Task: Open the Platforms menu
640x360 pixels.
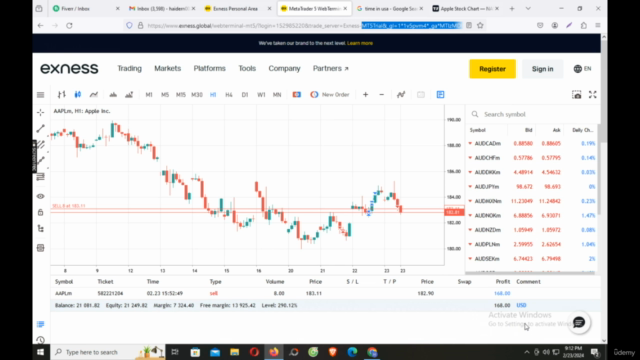Action: coord(209,69)
